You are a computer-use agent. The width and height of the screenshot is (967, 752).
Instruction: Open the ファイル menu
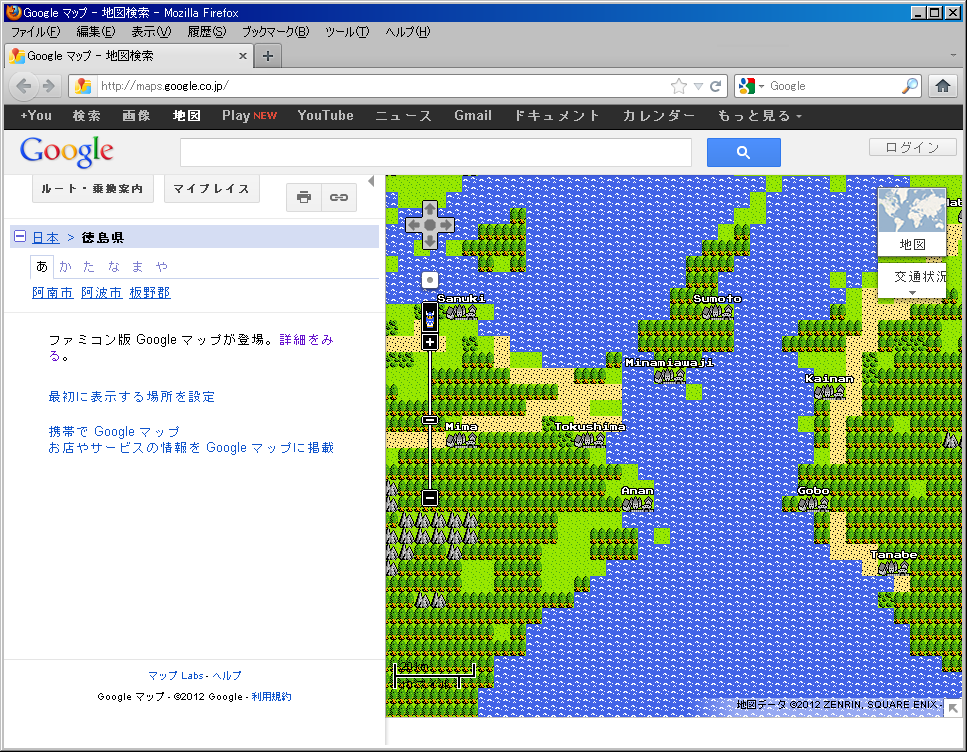[36, 31]
